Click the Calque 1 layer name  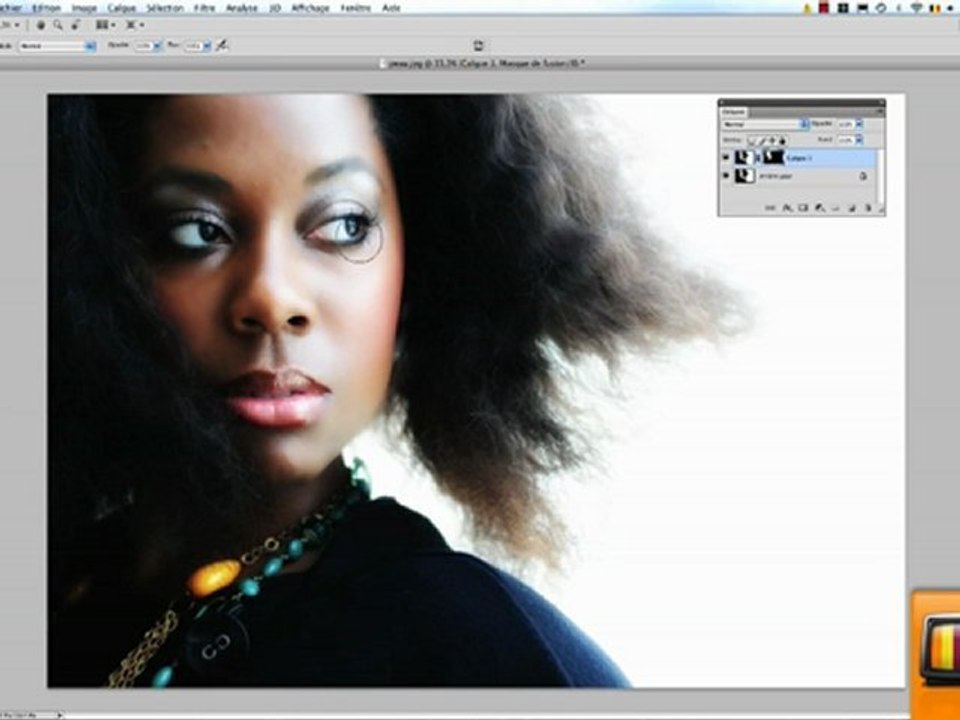[799, 158]
